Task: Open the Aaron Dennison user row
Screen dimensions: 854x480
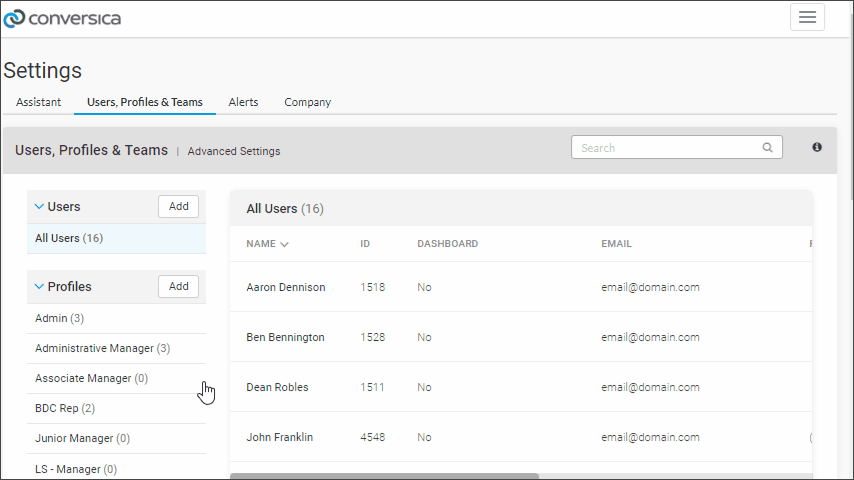Action: (521, 287)
